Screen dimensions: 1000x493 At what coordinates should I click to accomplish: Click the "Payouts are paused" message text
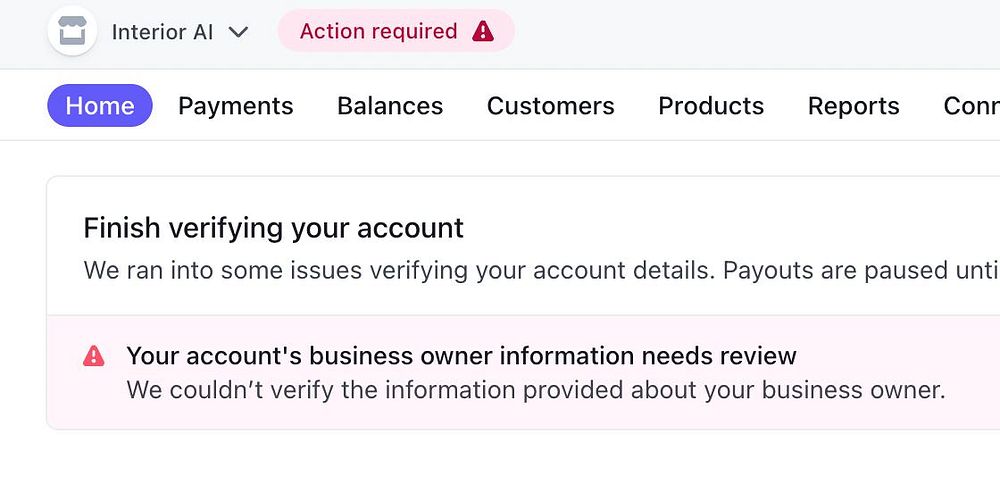click(x=850, y=271)
